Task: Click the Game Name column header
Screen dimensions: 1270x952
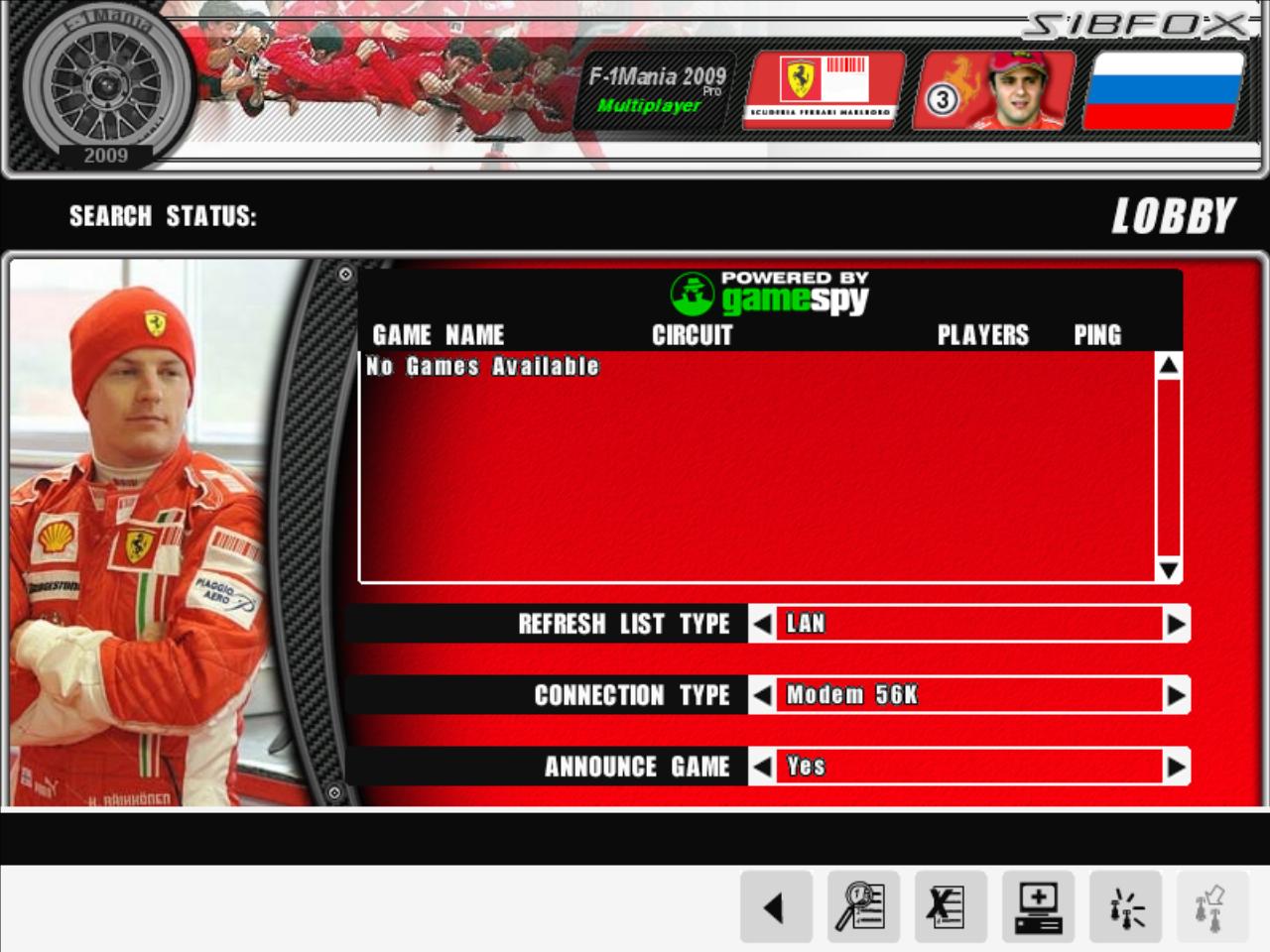Action: point(439,335)
